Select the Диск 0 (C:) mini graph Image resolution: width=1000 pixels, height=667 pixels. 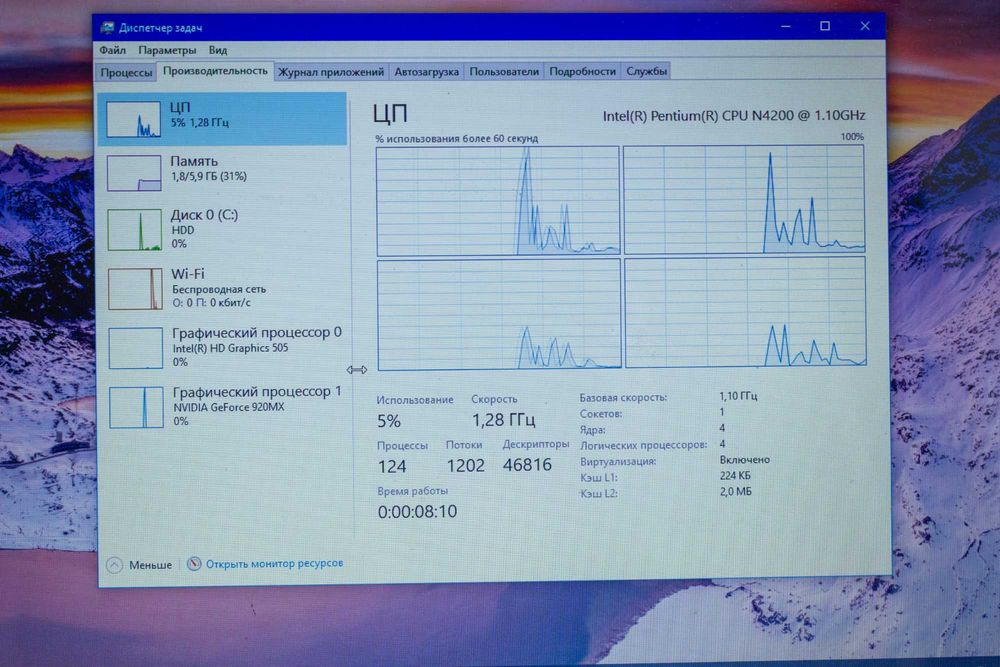tap(135, 230)
